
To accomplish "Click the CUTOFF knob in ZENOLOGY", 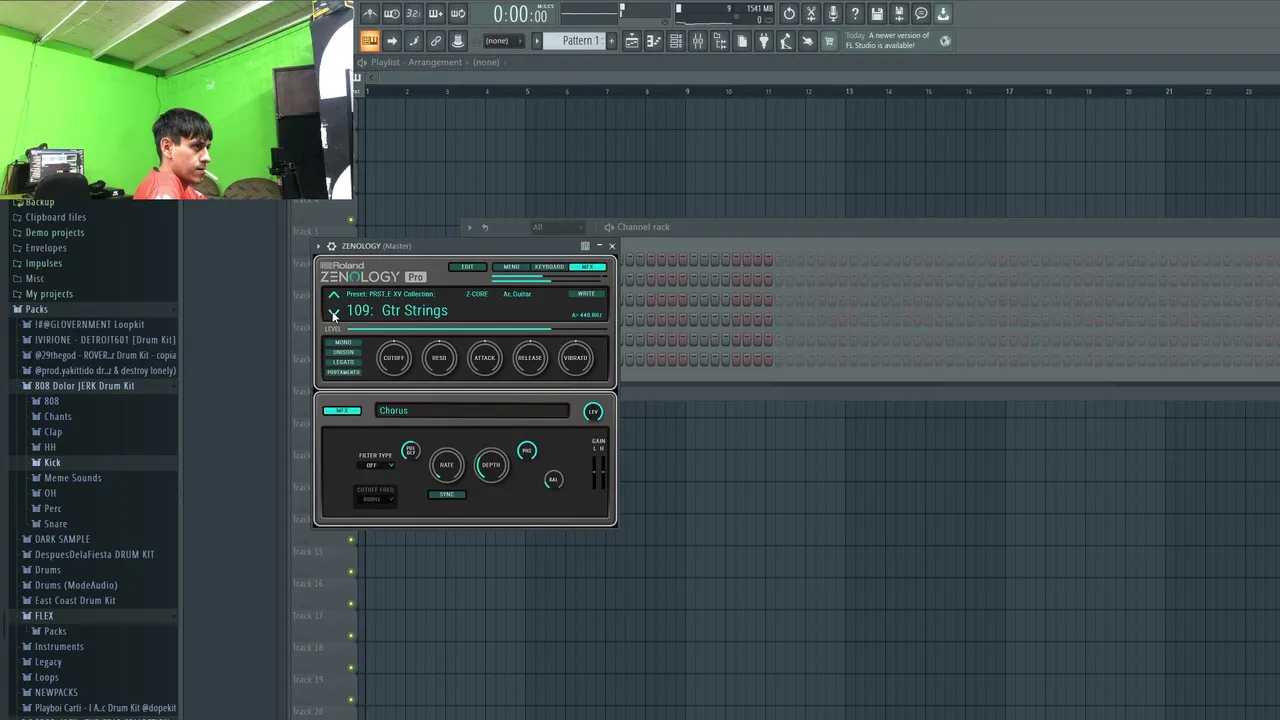I will tap(394, 358).
